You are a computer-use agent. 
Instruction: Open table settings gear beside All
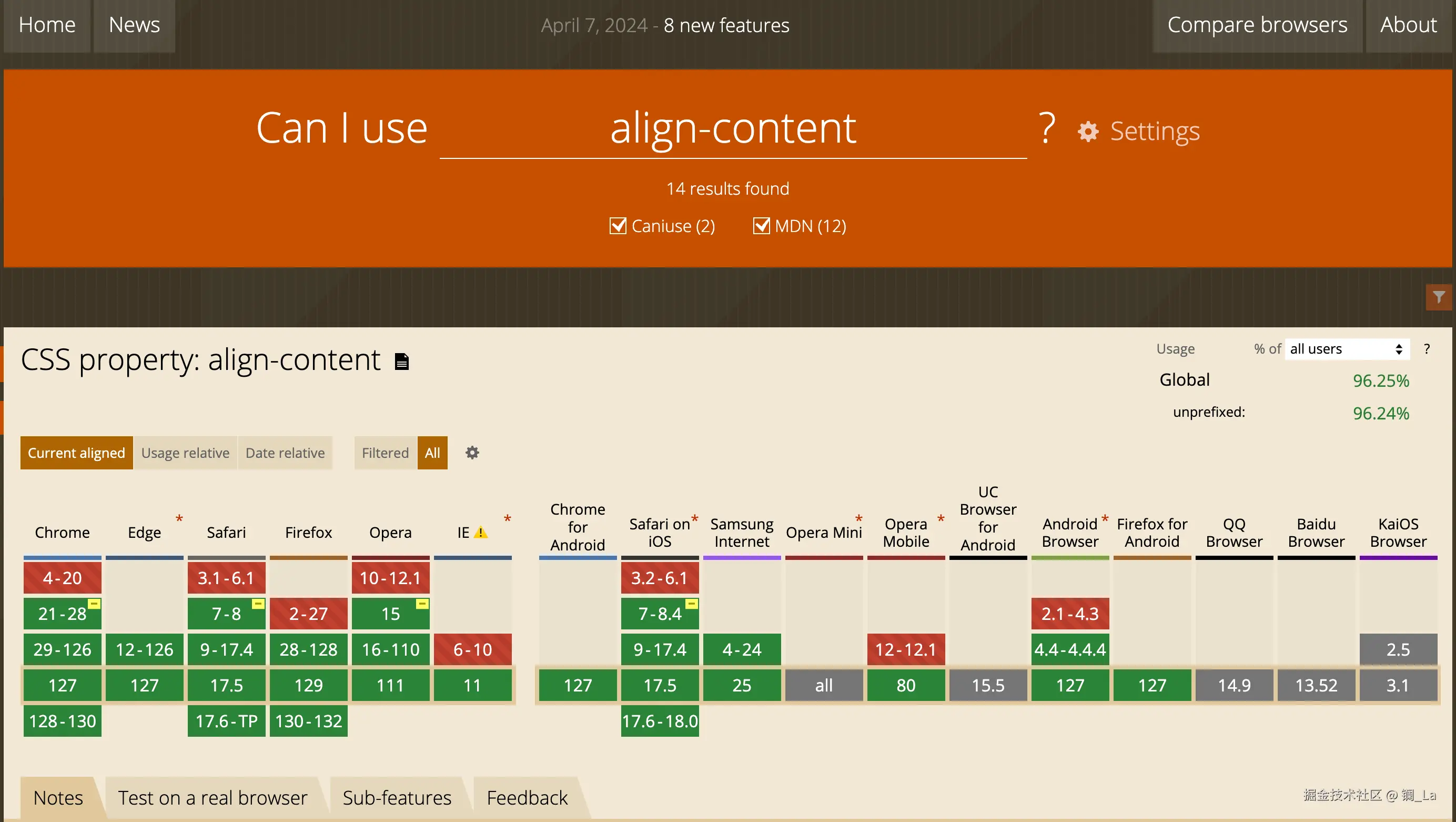[x=472, y=452]
